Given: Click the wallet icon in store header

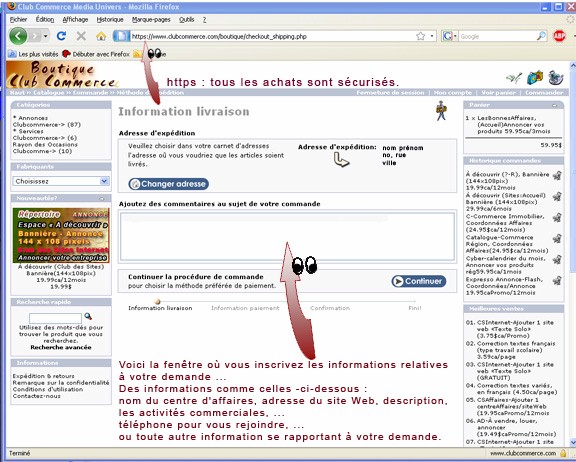Looking at the screenshot, I should (x=534, y=77).
